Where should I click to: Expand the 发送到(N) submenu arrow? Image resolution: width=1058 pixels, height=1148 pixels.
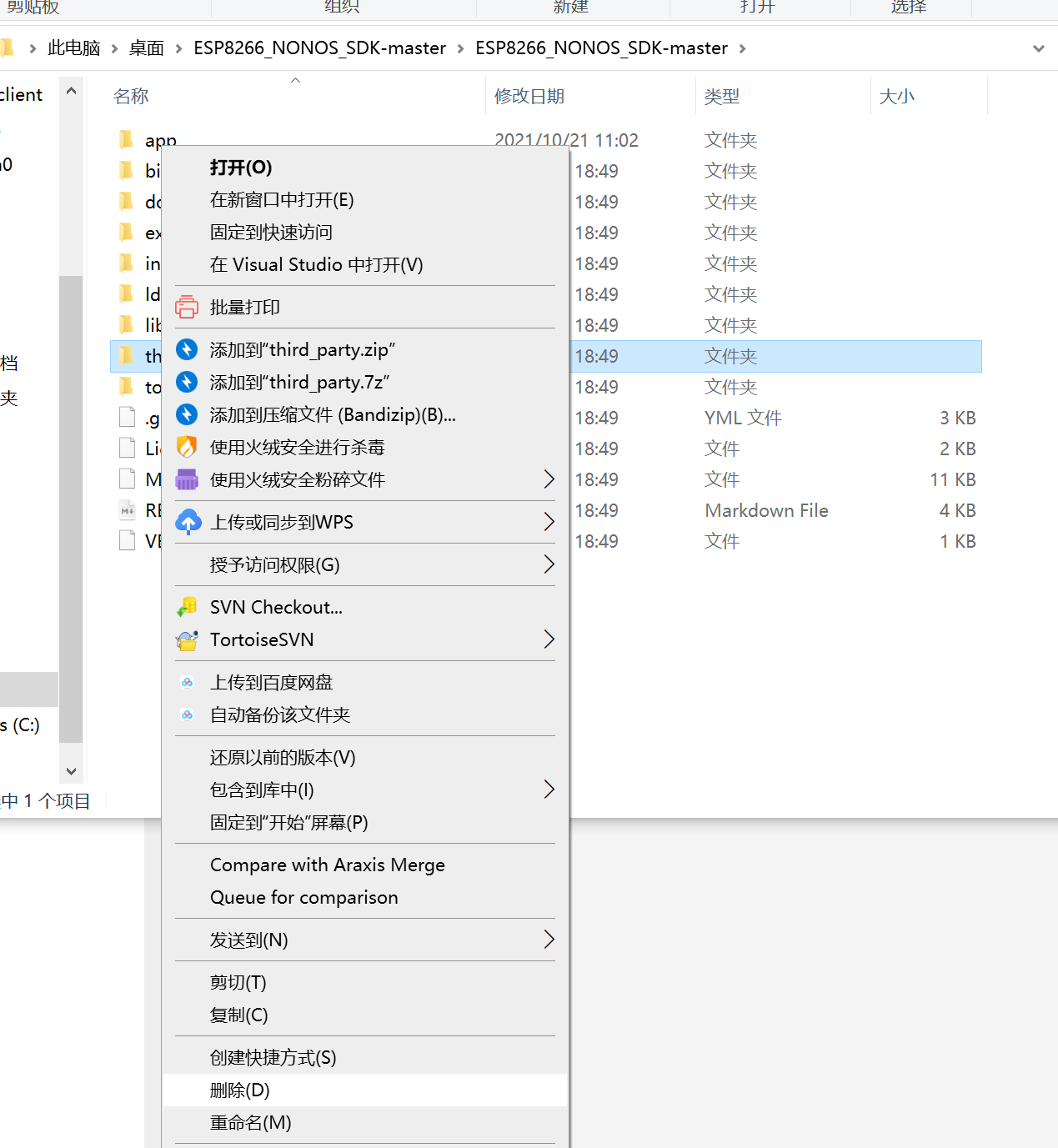[549, 940]
